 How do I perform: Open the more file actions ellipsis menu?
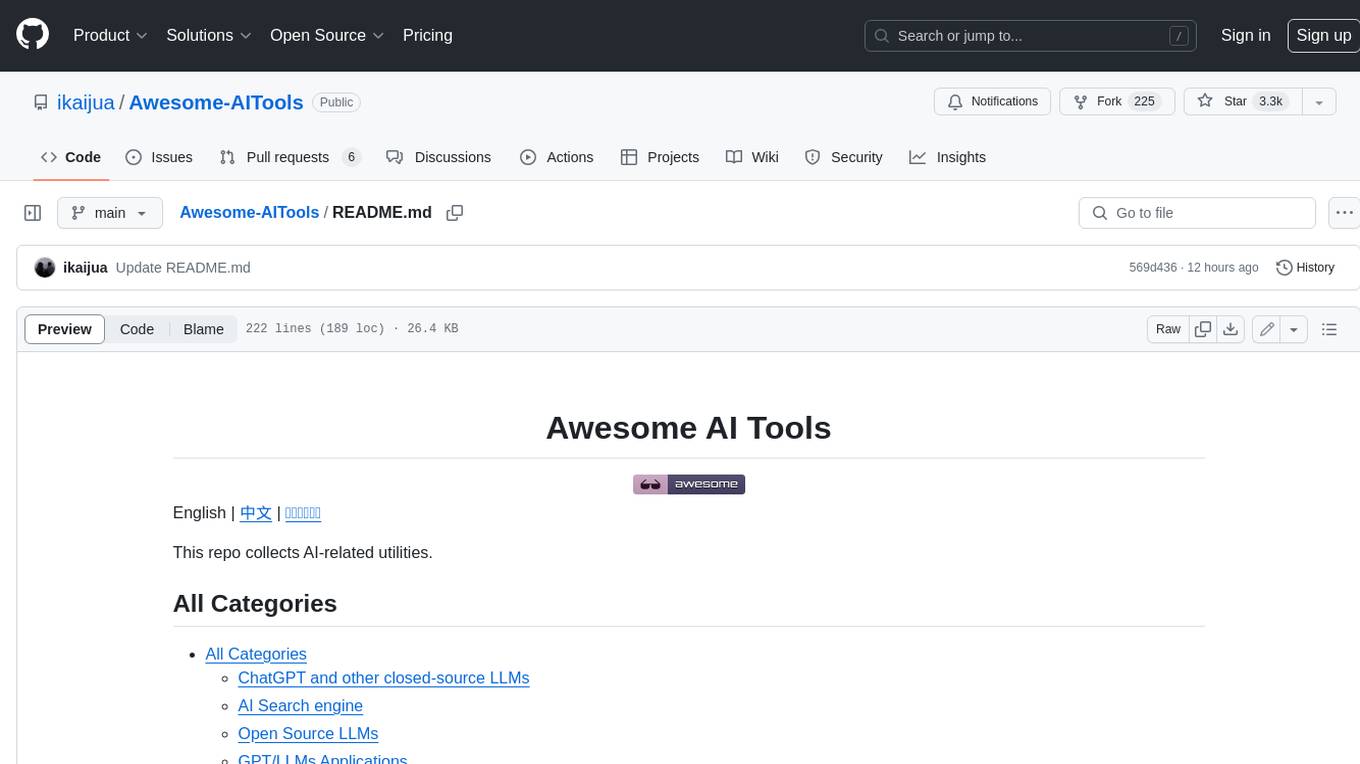[1345, 213]
